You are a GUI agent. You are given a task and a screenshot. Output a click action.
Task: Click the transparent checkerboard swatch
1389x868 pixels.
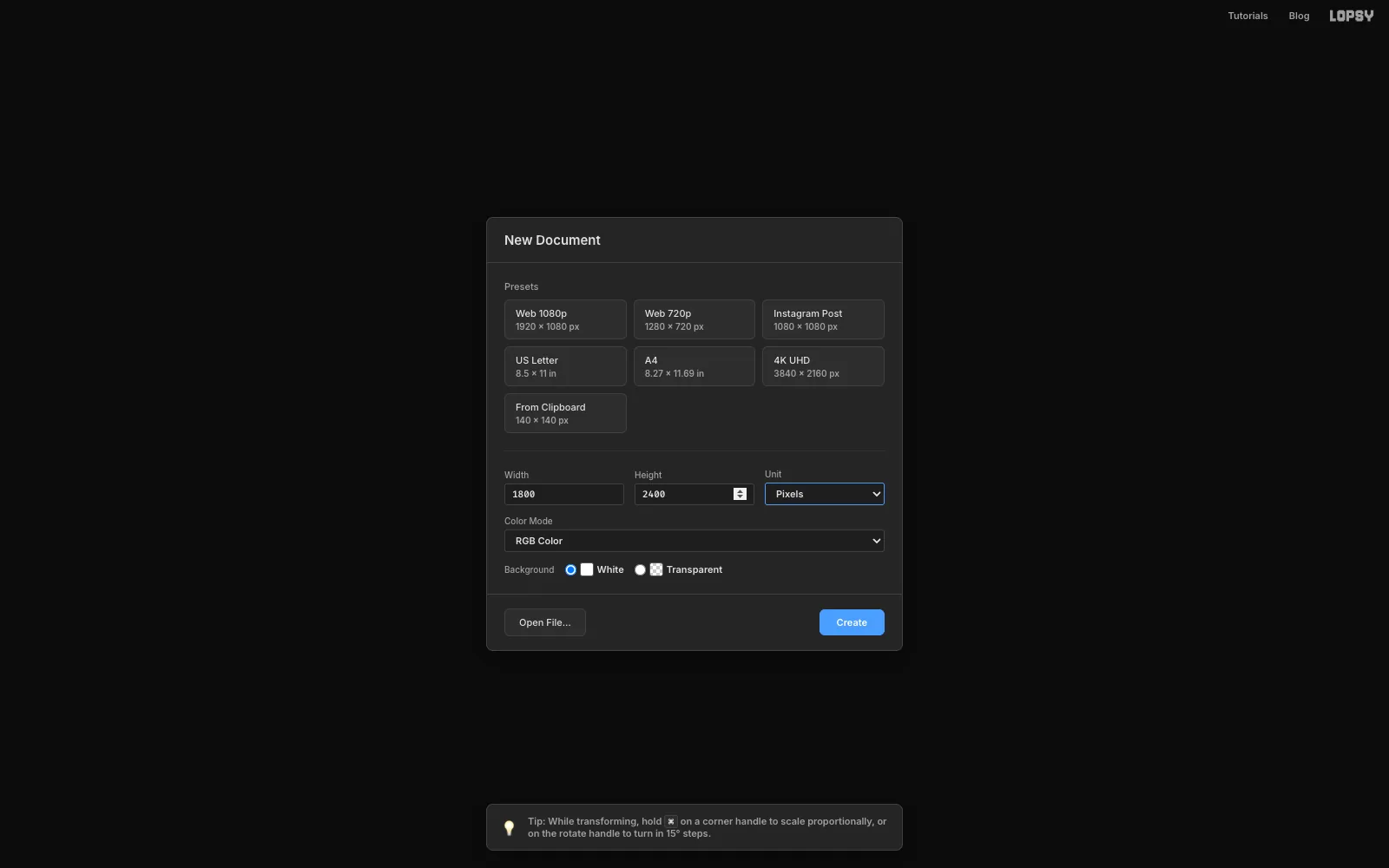(656, 569)
